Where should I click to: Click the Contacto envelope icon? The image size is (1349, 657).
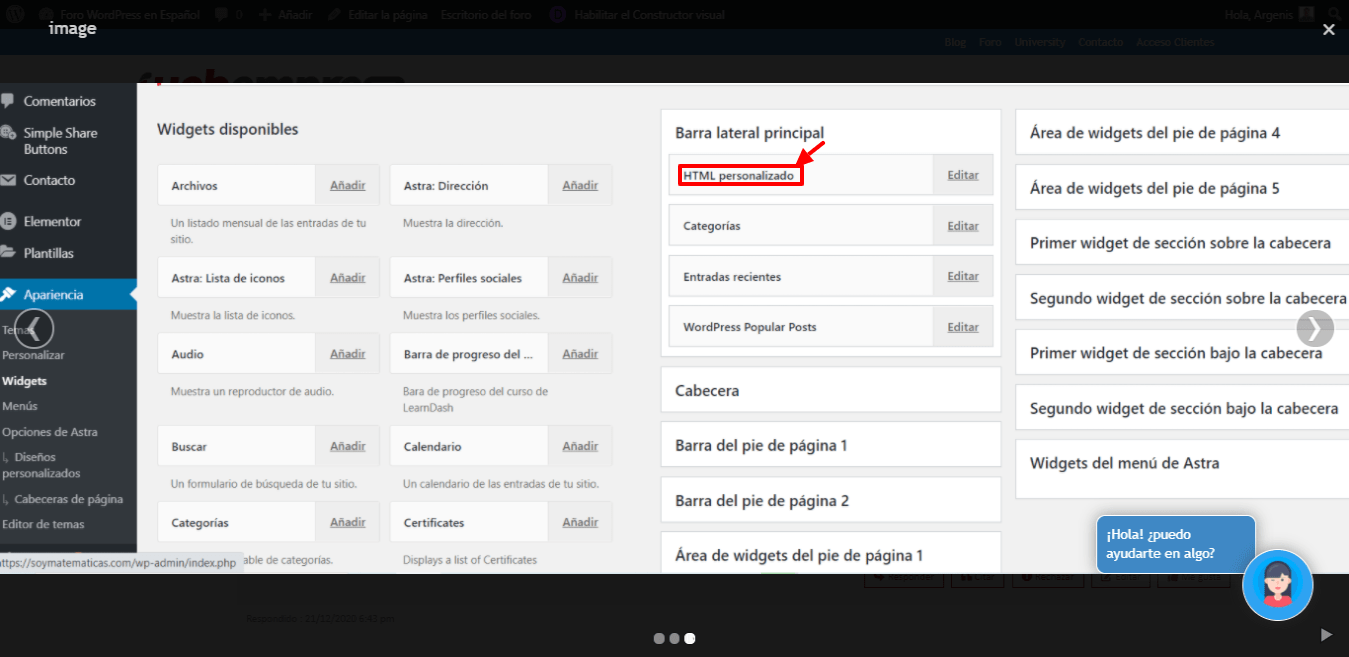click(8, 180)
